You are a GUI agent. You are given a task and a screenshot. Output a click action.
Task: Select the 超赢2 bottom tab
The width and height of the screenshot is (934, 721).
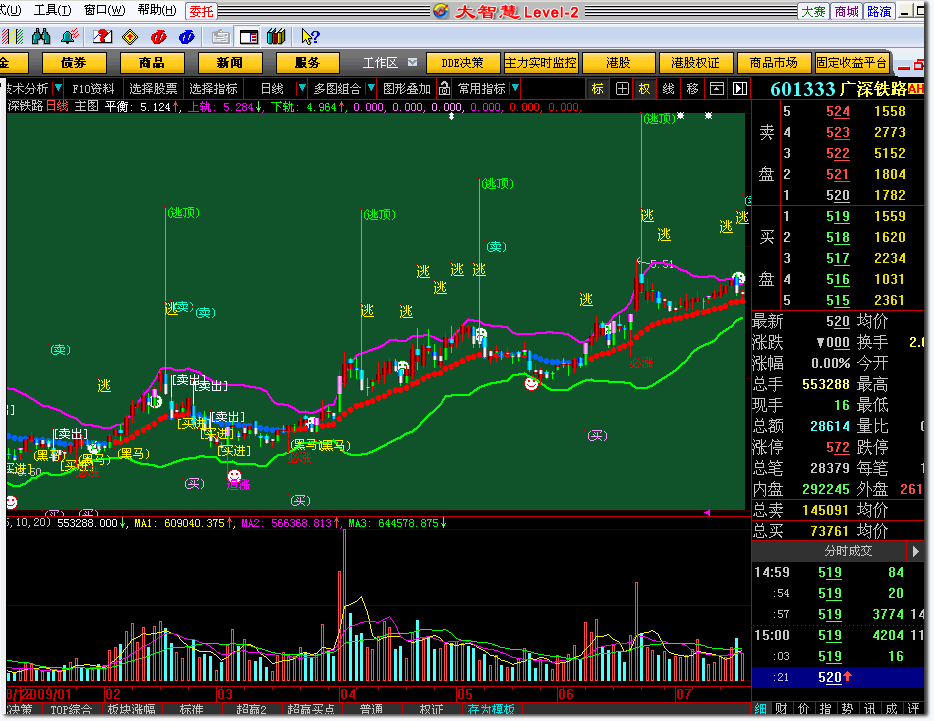pos(251,709)
